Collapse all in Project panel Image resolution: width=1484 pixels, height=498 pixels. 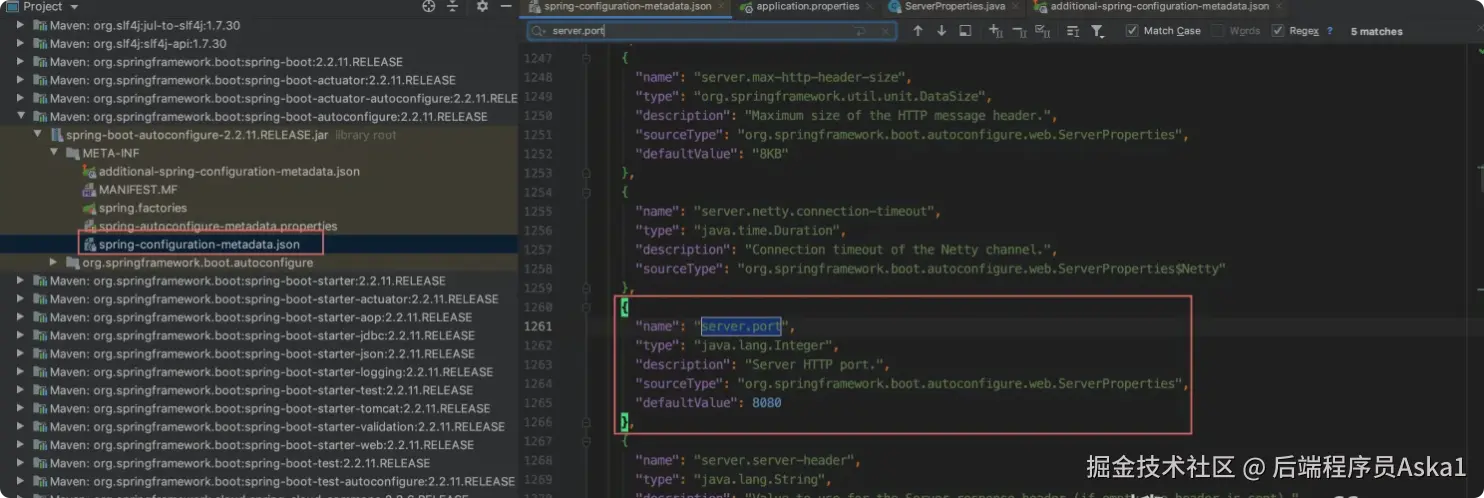point(455,6)
